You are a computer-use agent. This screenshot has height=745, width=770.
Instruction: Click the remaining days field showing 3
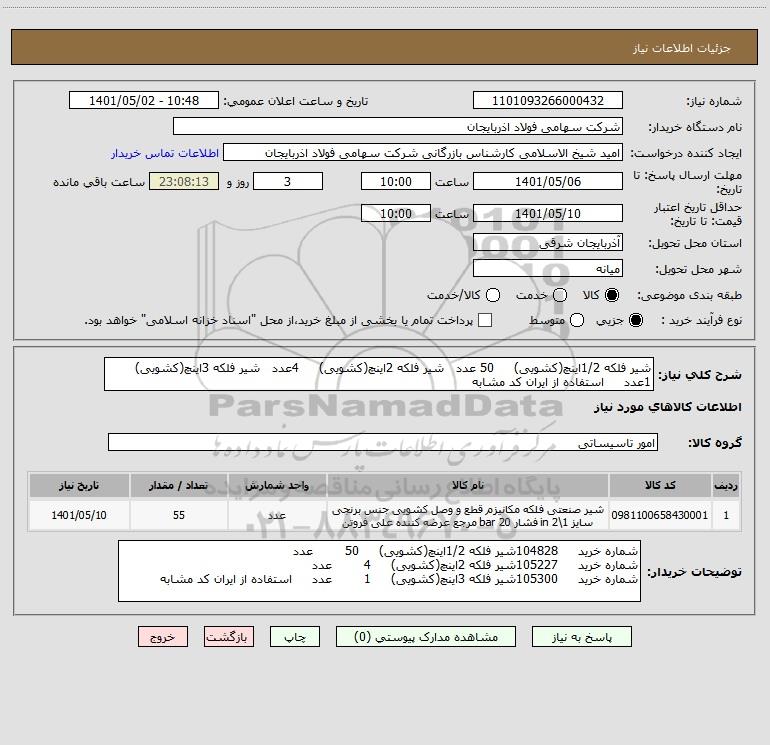tap(288, 181)
